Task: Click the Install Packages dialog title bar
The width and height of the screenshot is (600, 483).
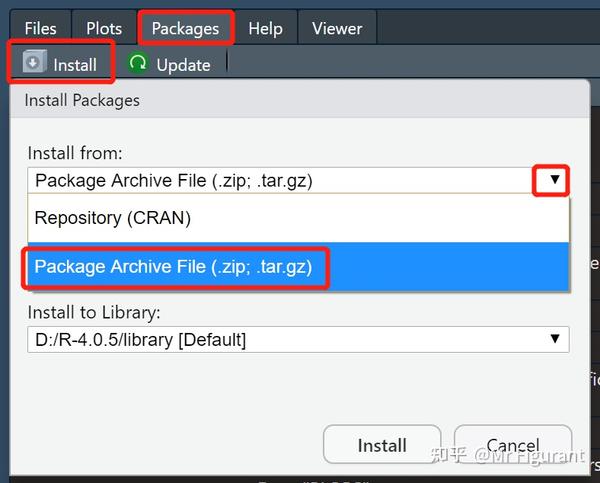Action: [300, 100]
